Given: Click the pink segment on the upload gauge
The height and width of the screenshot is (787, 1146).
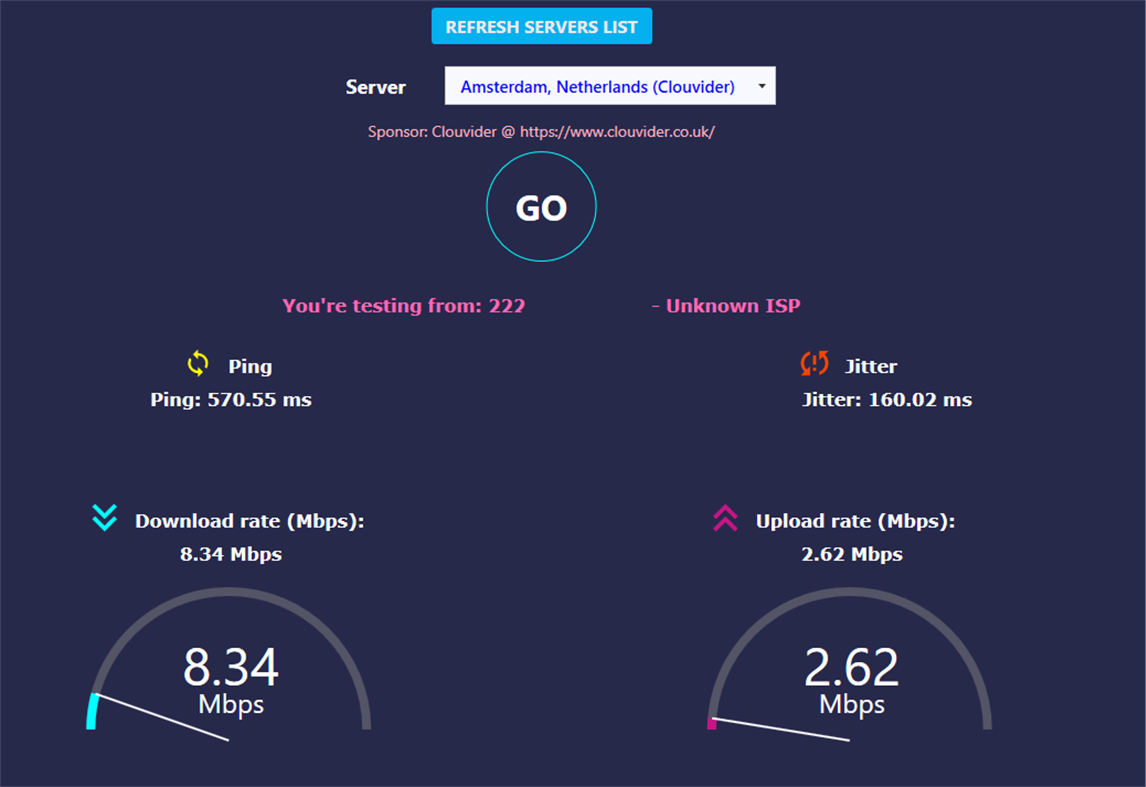Looking at the screenshot, I should [x=713, y=722].
